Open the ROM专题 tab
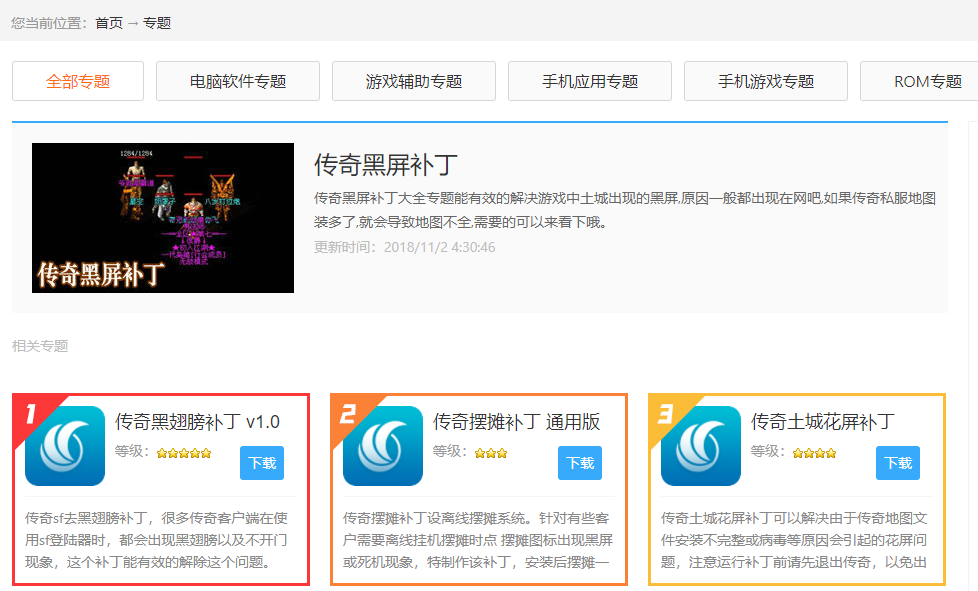The image size is (978, 591). tap(926, 82)
